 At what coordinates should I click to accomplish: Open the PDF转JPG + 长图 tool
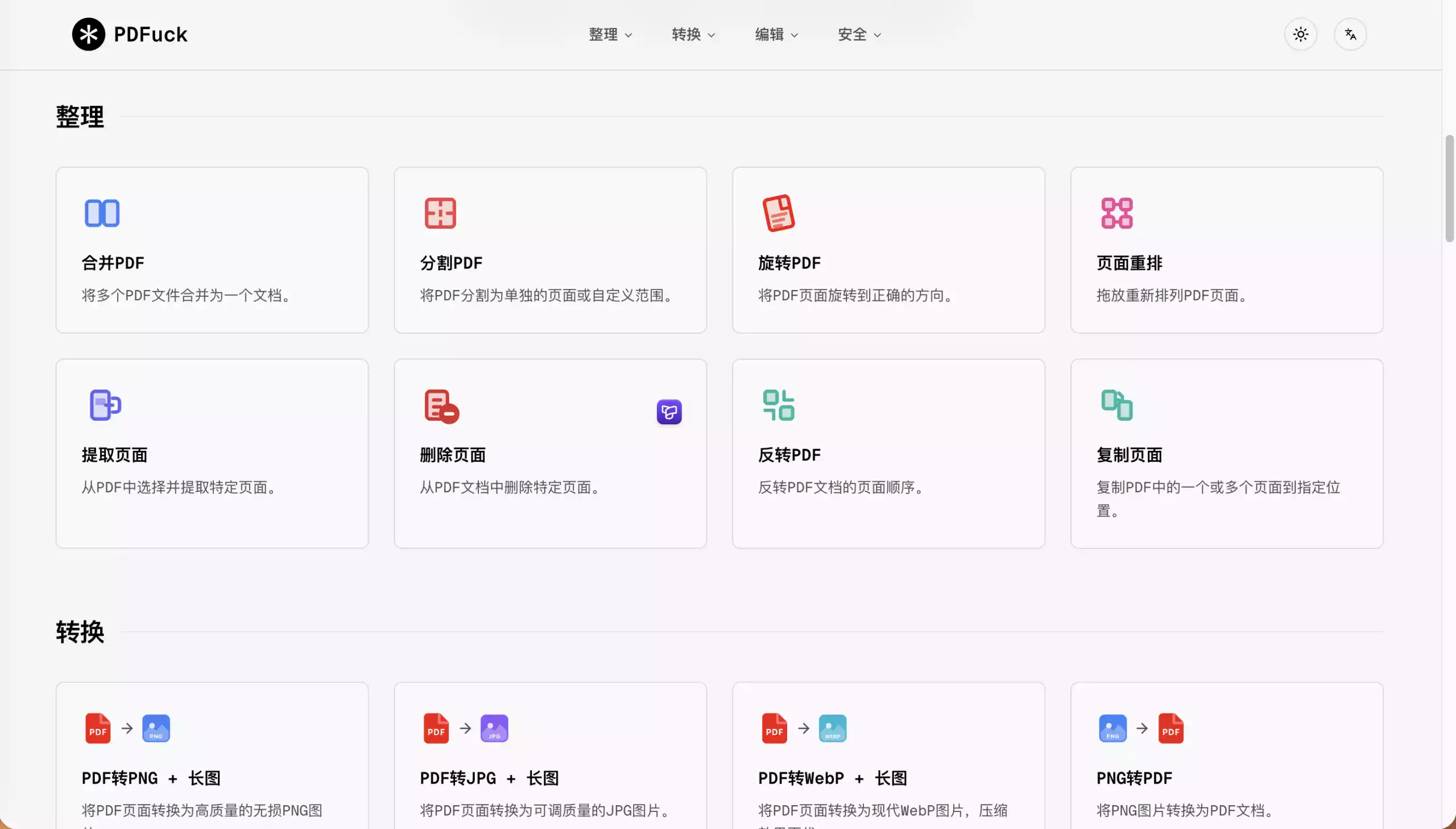point(550,757)
